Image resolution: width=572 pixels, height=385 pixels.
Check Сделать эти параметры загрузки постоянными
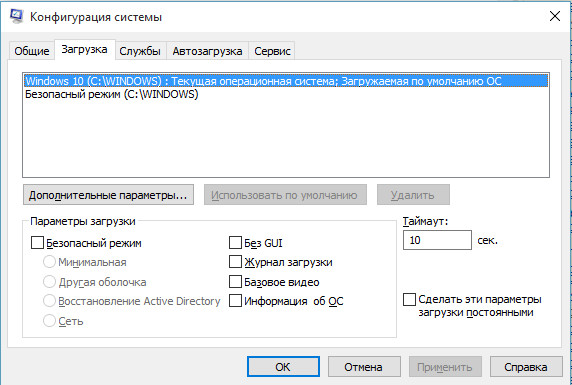point(409,300)
